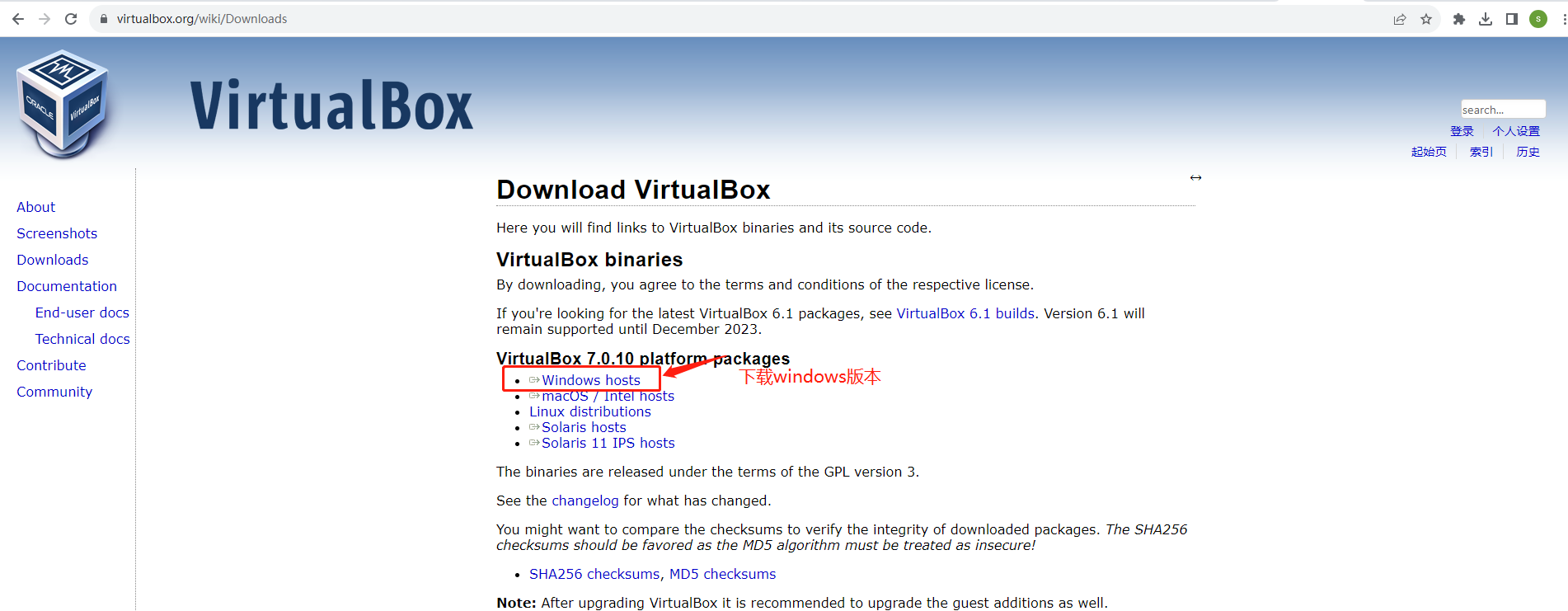1568x611 pixels.
Task: Open the green profile avatar
Action: click(1538, 19)
